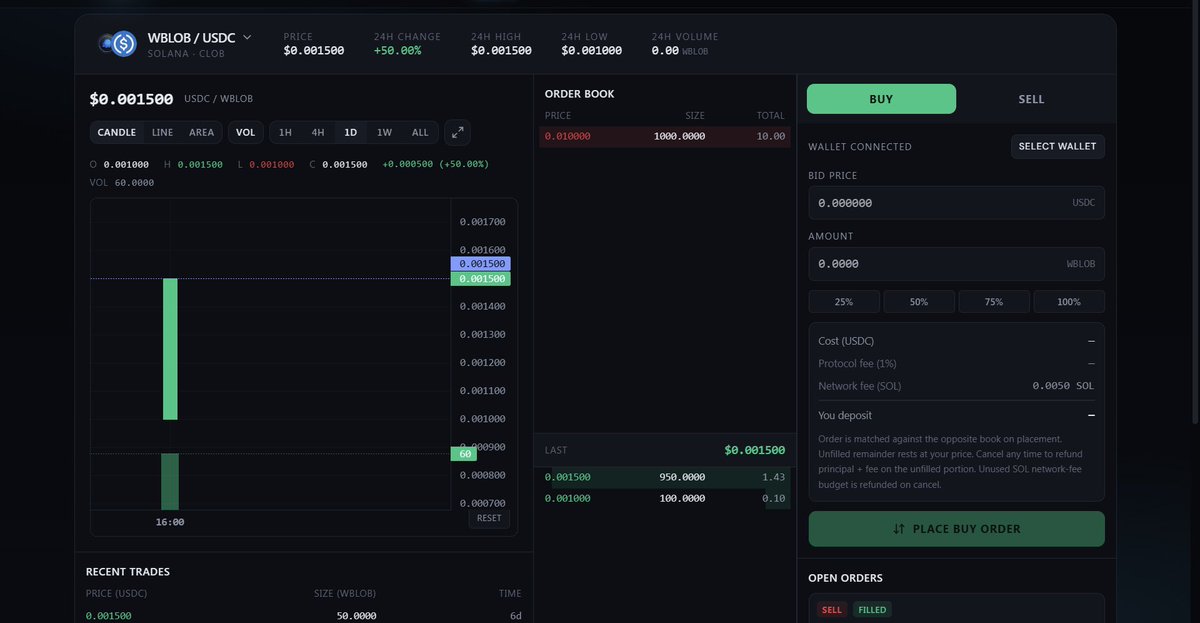Click the OPEN ORDERS heading
The height and width of the screenshot is (623, 1200).
tap(845, 578)
